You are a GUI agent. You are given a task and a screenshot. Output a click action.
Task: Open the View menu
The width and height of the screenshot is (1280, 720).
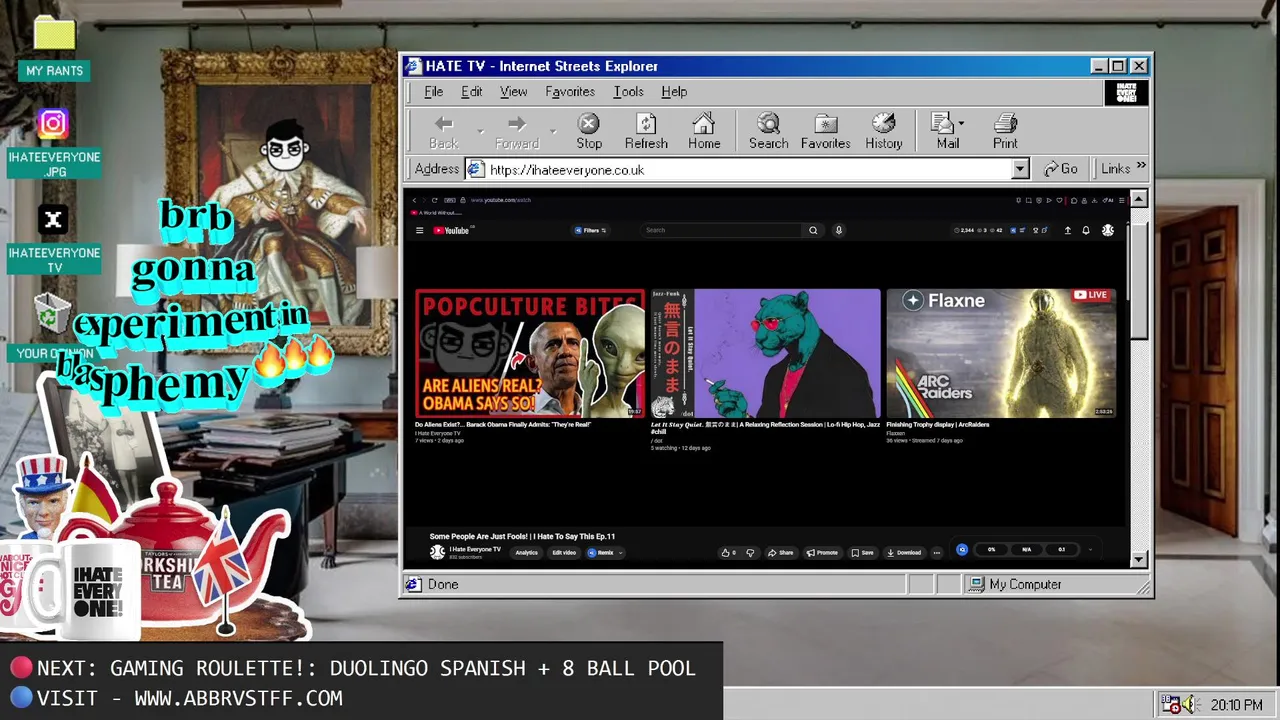point(513,91)
